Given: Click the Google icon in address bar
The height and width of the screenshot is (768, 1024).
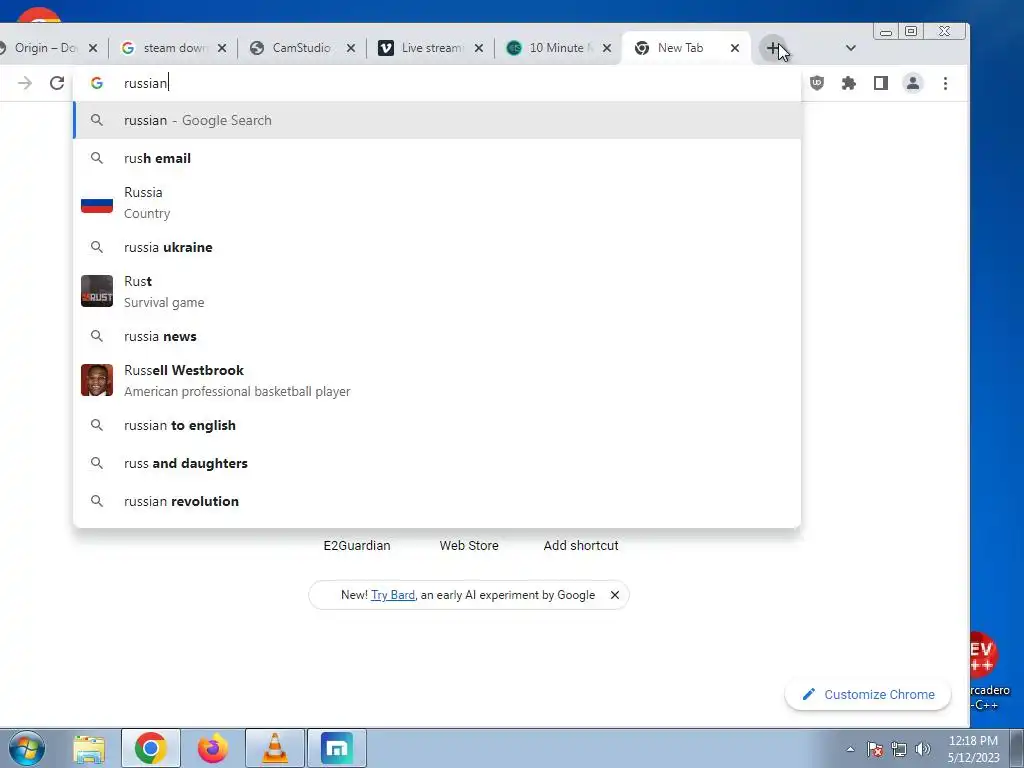Looking at the screenshot, I should pyautogui.click(x=97, y=83).
